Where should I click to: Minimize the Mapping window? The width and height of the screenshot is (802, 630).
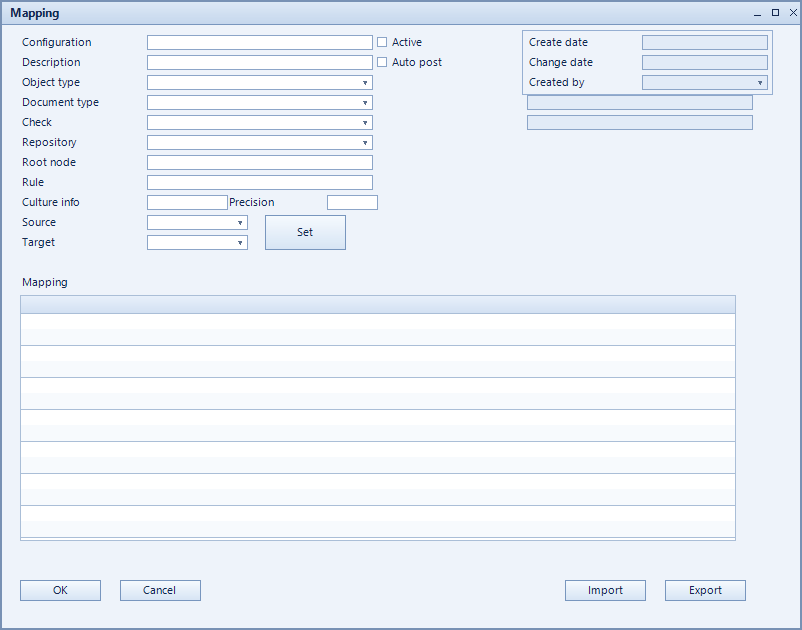[758, 13]
